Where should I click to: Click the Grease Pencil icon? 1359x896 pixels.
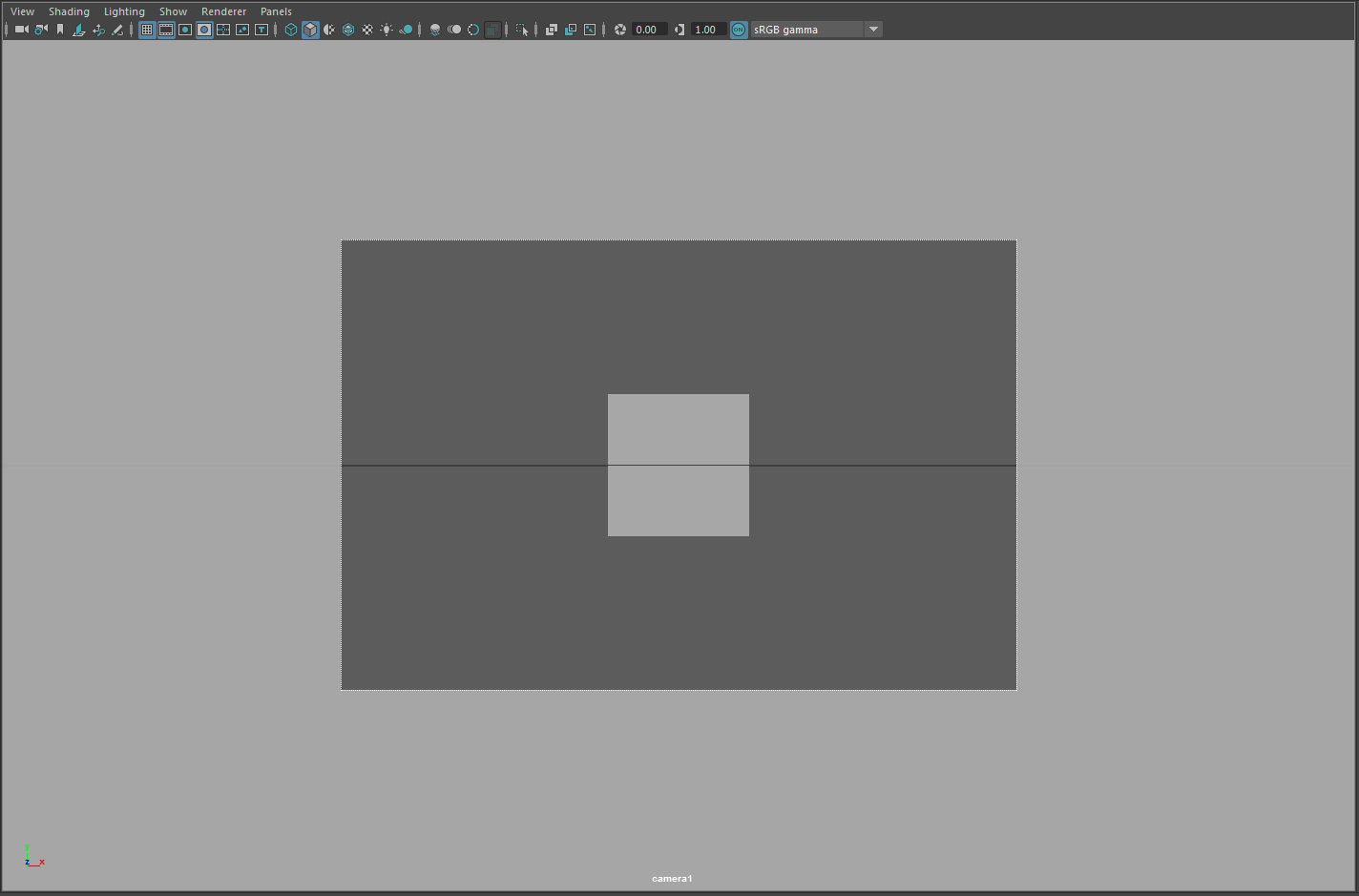click(x=117, y=30)
